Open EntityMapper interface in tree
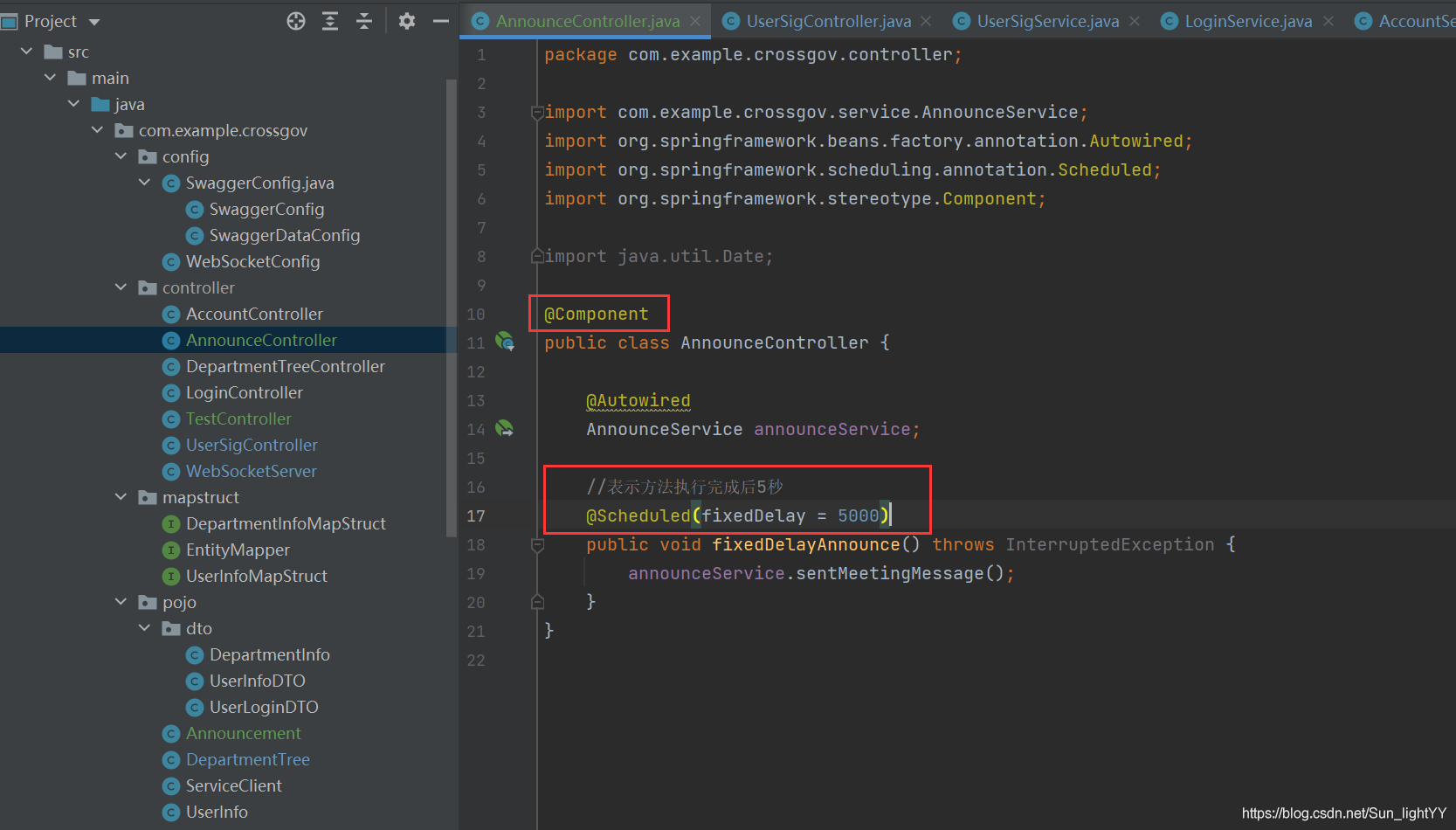This screenshot has width=1456, height=830. pyautogui.click(x=238, y=550)
